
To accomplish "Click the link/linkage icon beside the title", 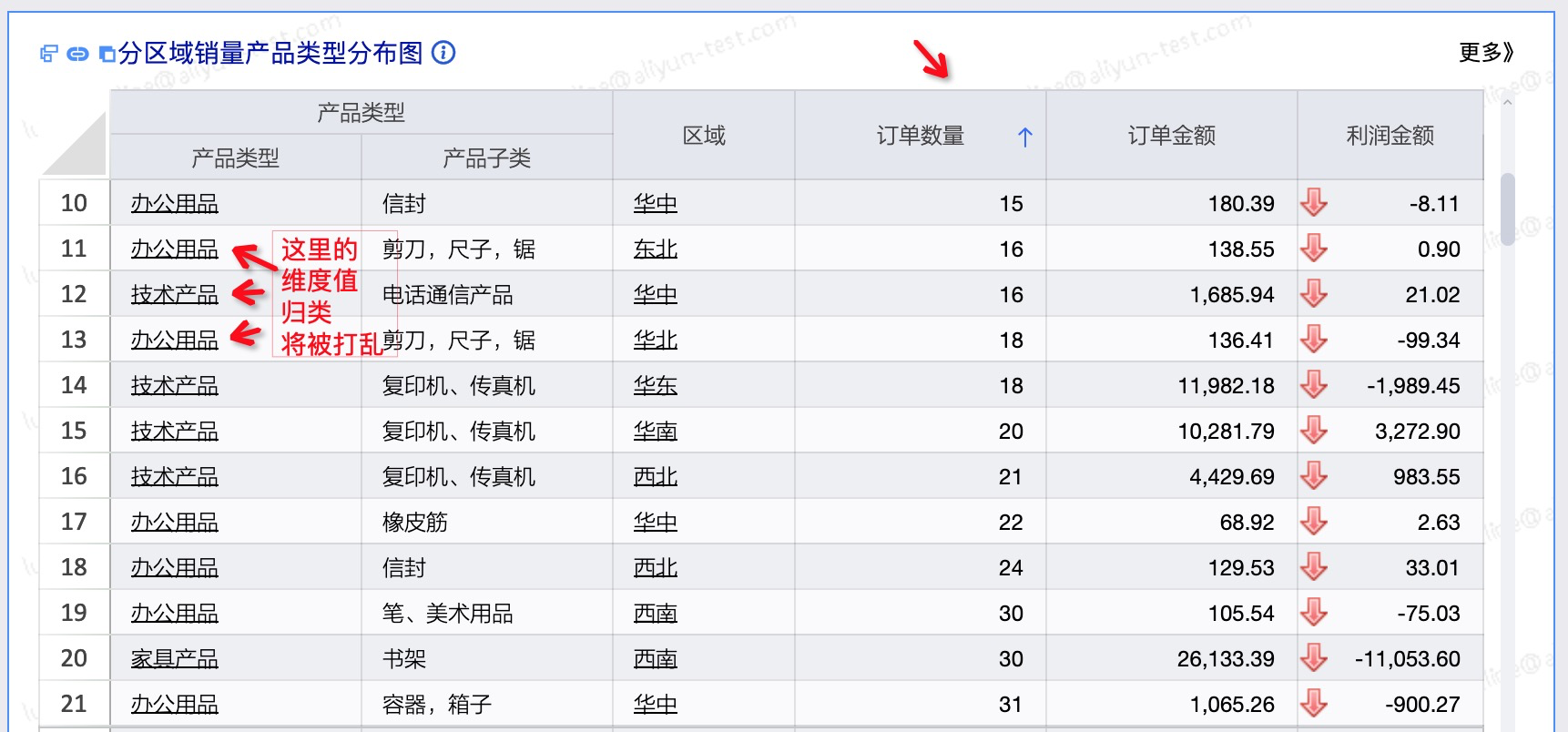I will 78,54.
